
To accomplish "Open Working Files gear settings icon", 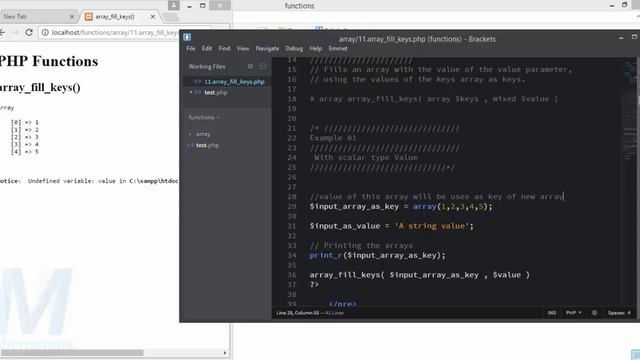I will [x=250, y=66].
